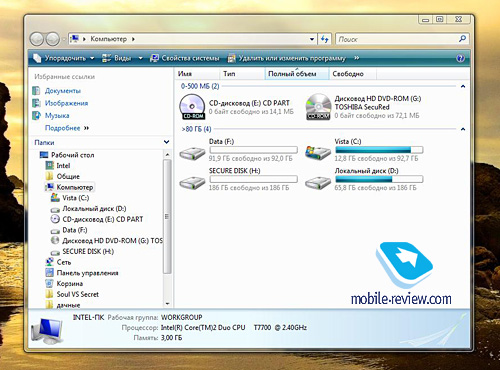
Task: Open the Музыка favorite link
Action: (x=57, y=116)
